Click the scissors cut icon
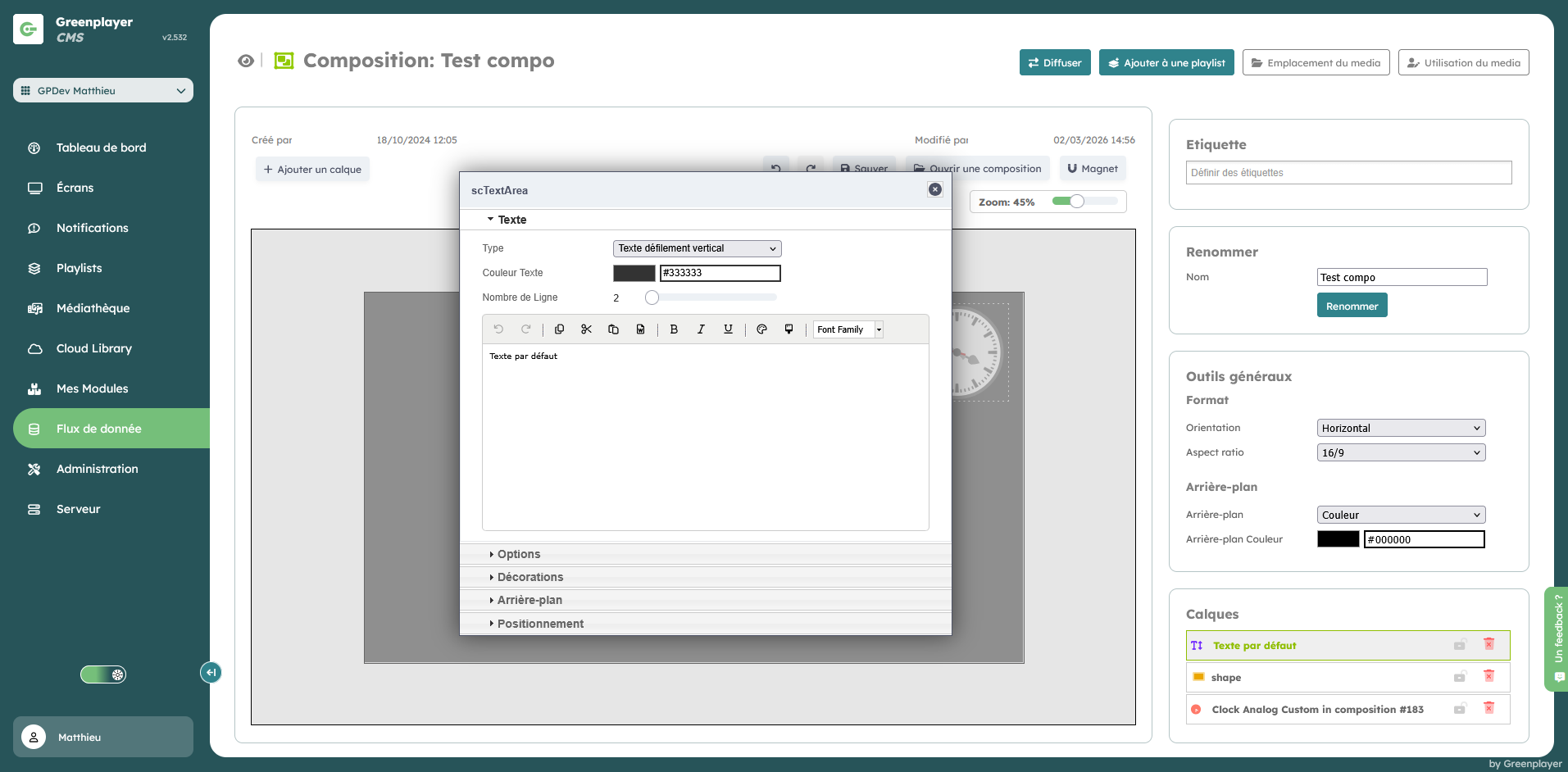The image size is (1568, 772). [586, 329]
